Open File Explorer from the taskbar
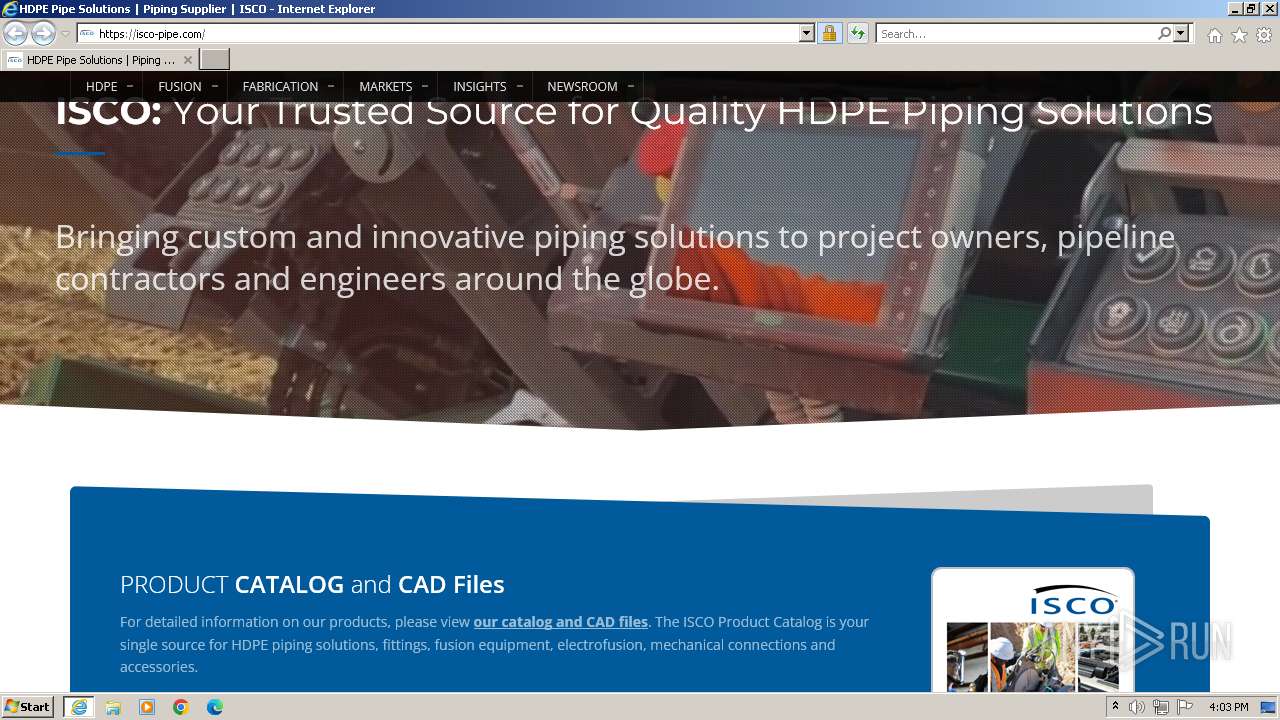The width and height of the screenshot is (1280, 720). (x=113, y=707)
